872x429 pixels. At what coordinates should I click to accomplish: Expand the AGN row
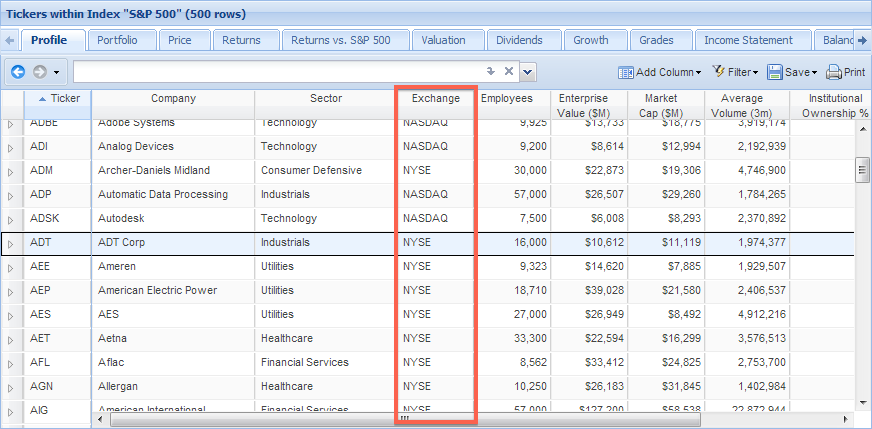coord(11,387)
